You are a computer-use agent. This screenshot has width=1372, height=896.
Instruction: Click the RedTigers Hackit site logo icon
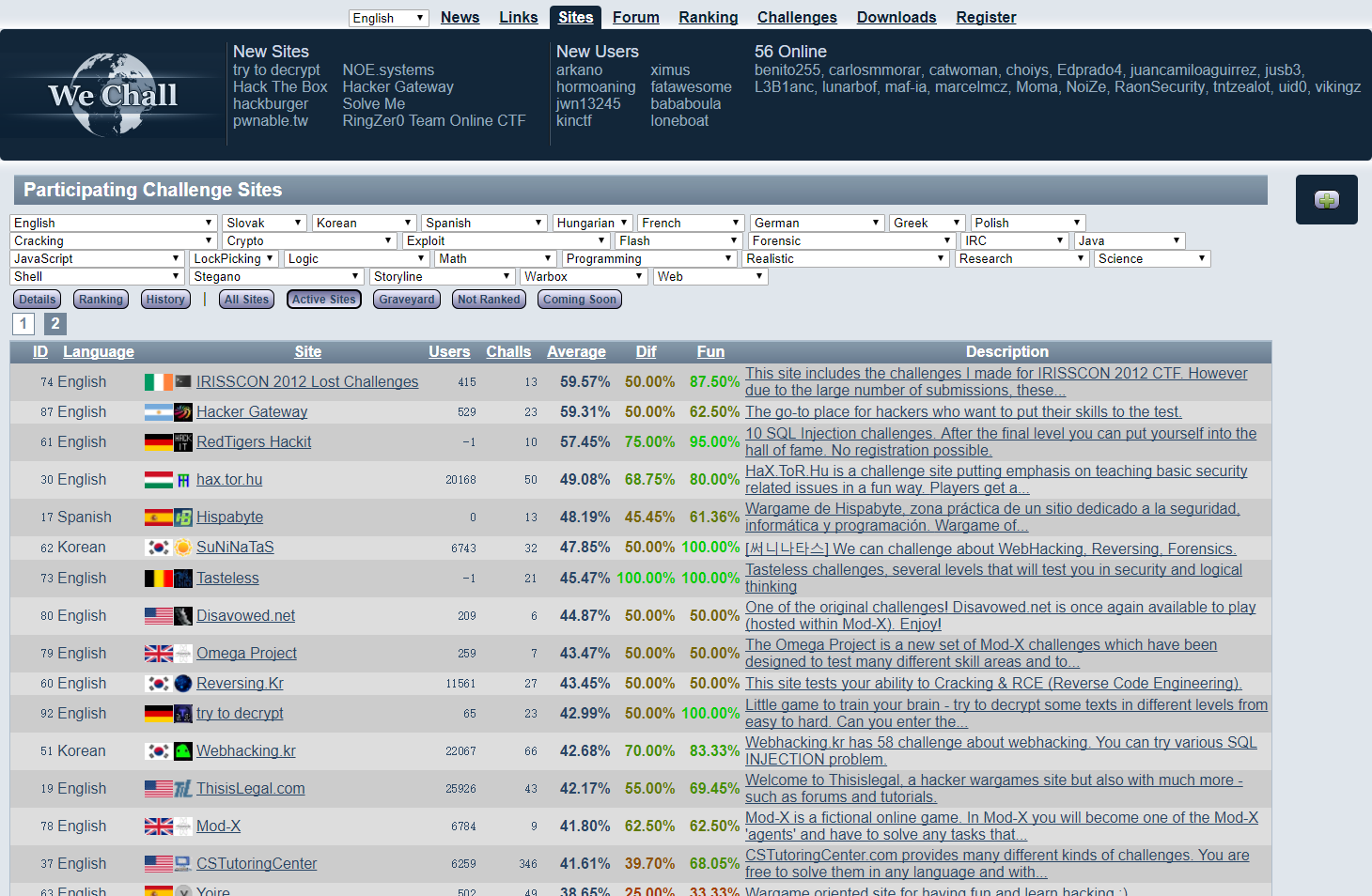tap(183, 441)
